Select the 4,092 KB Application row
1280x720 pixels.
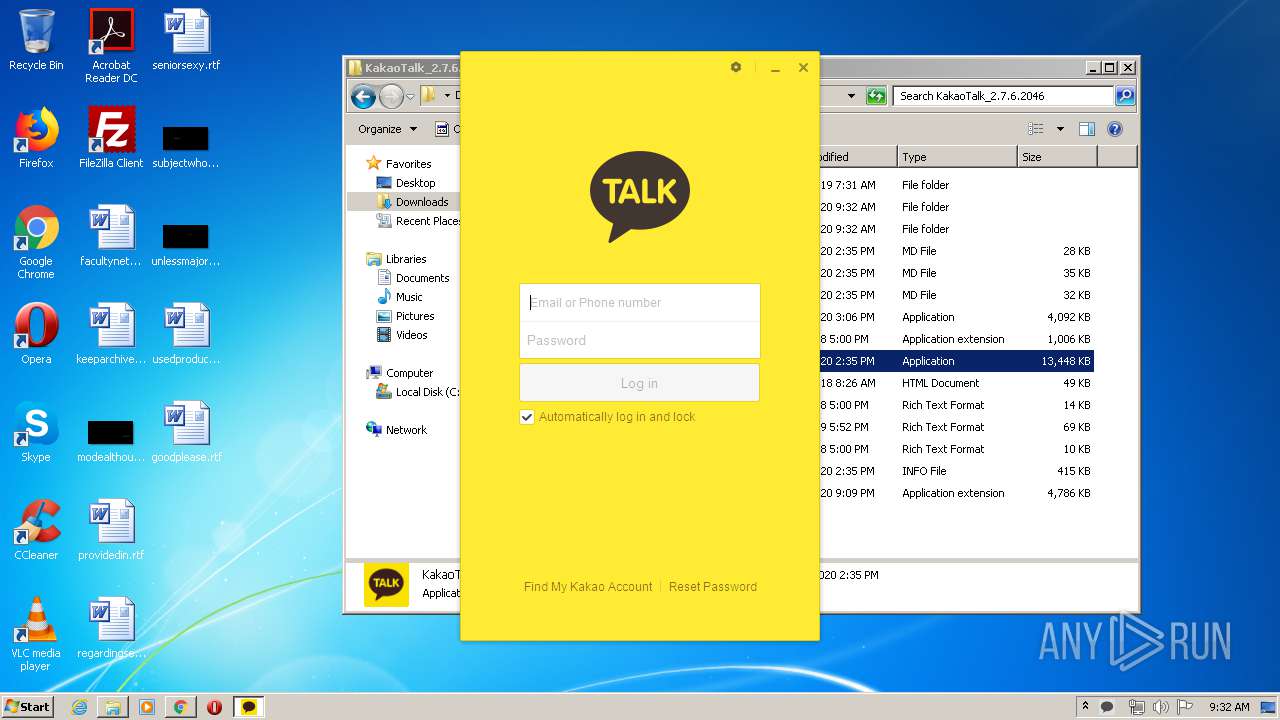[956, 317]
